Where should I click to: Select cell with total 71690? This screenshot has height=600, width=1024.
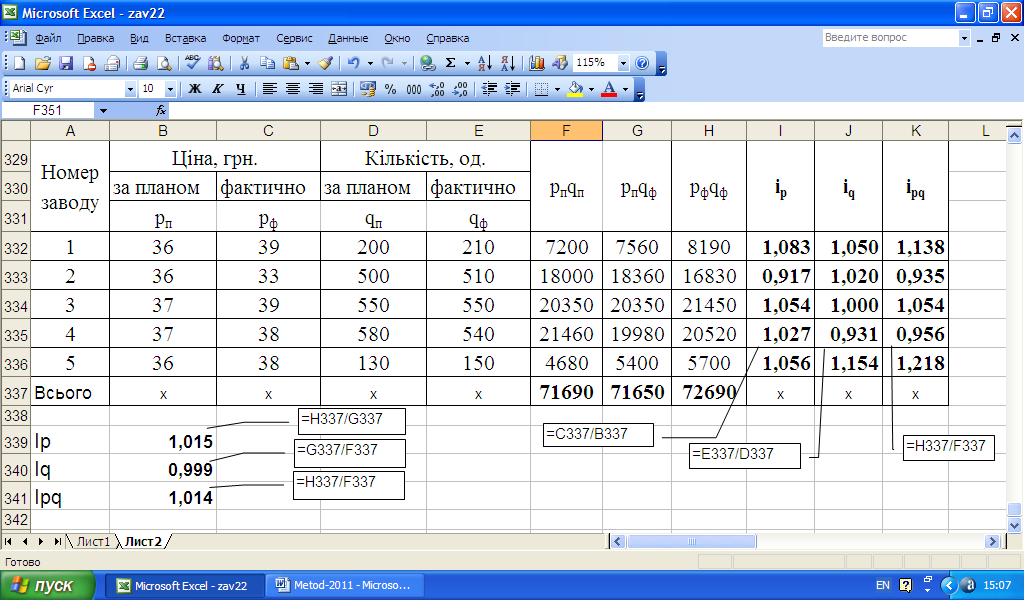[x=566, y=392]
